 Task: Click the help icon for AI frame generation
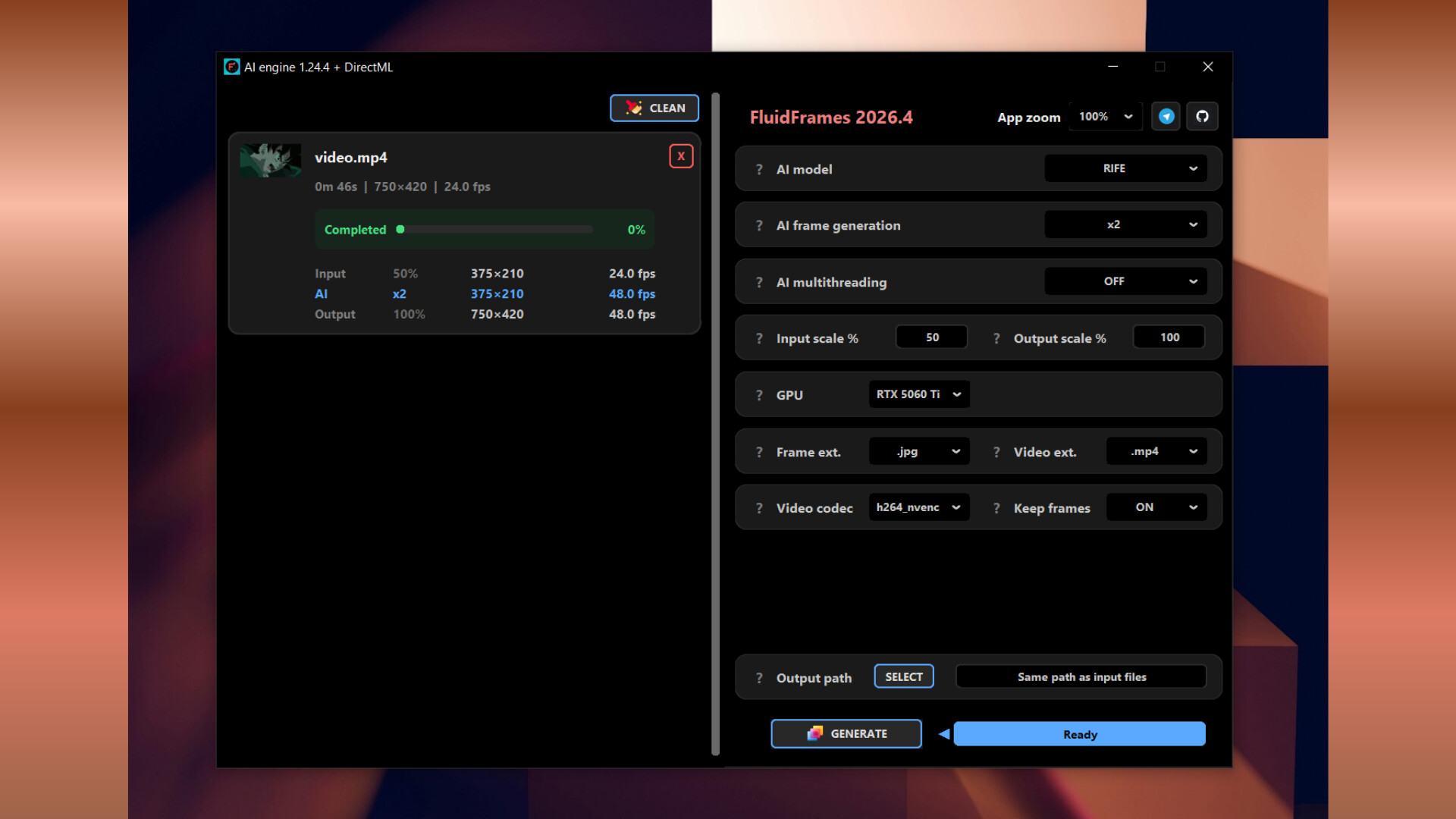759,225
